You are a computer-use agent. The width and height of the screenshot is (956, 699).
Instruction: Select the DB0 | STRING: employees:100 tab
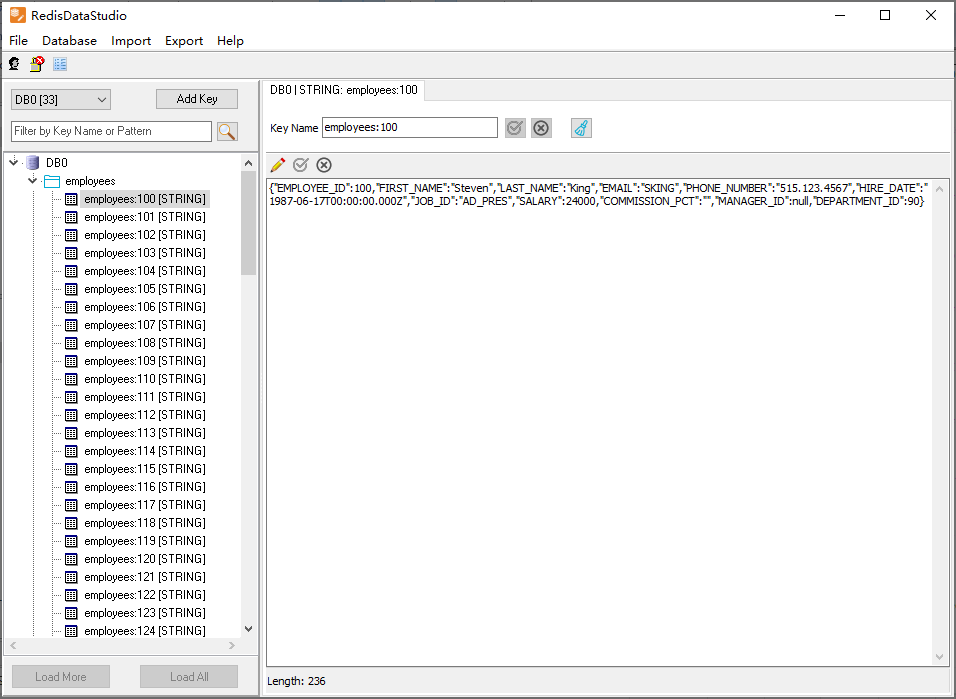click(343, 90)
